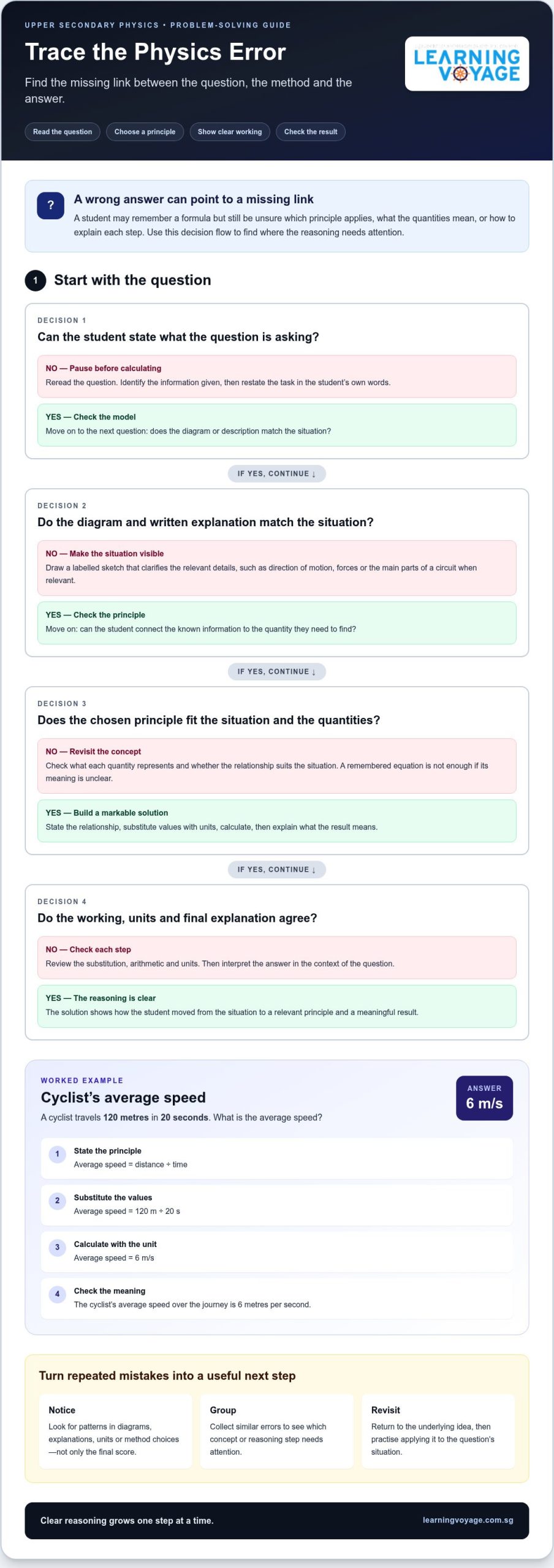Viewport: 554px width, 1568px height.
Task: Click the Learning Voyage logo
Action: point(466,64)
